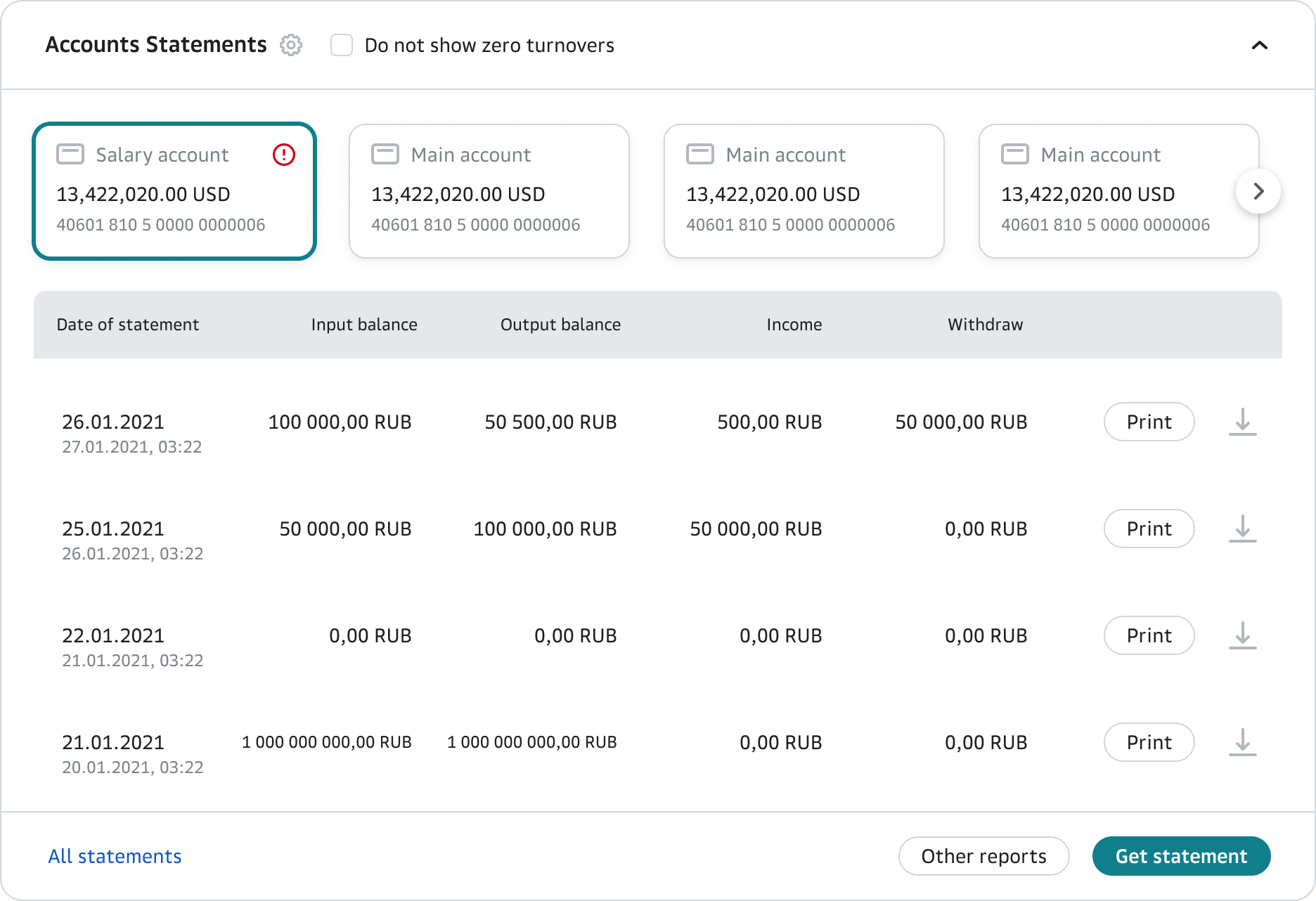The width and height of the screenshot is (1316, 901).
Task: Collapse the Accounts Statements panel
Action: point(1259,45)
